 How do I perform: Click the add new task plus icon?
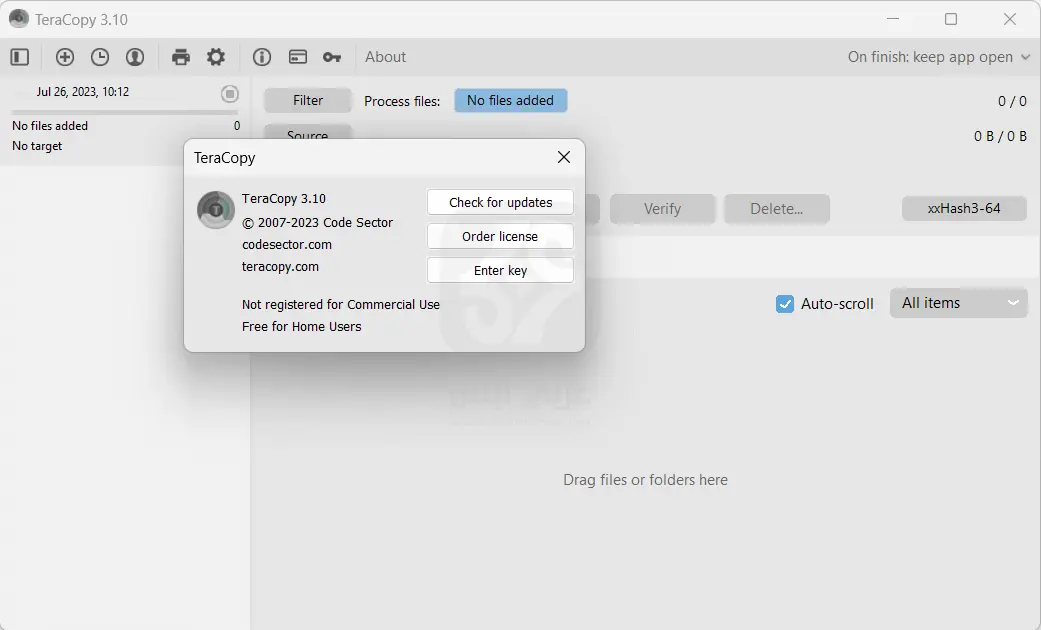click(x=65, y=57)
